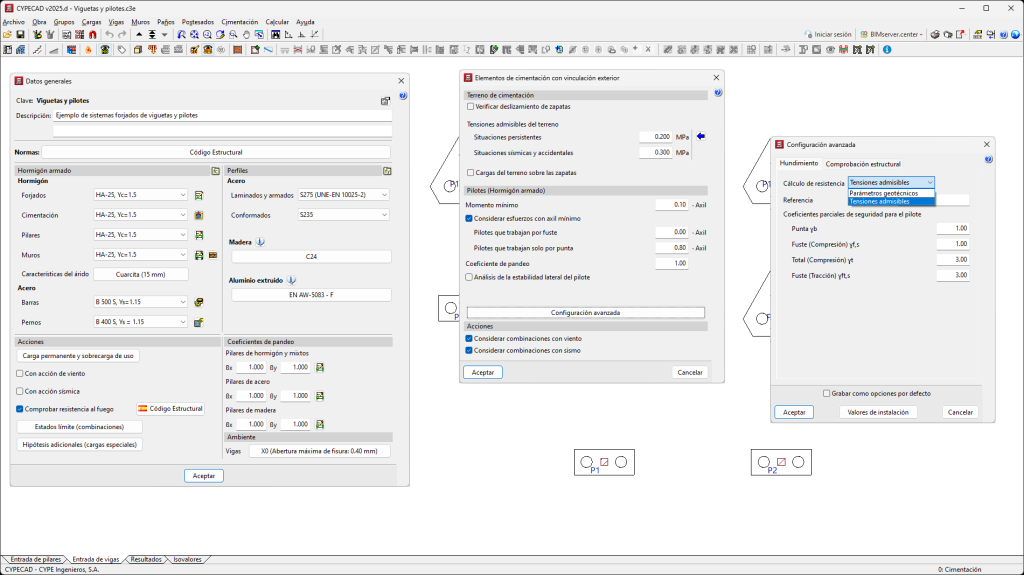This screenshot has height=575, width=1024.
Task: Click the Momento mínimo value field
Action: point(671,204)
